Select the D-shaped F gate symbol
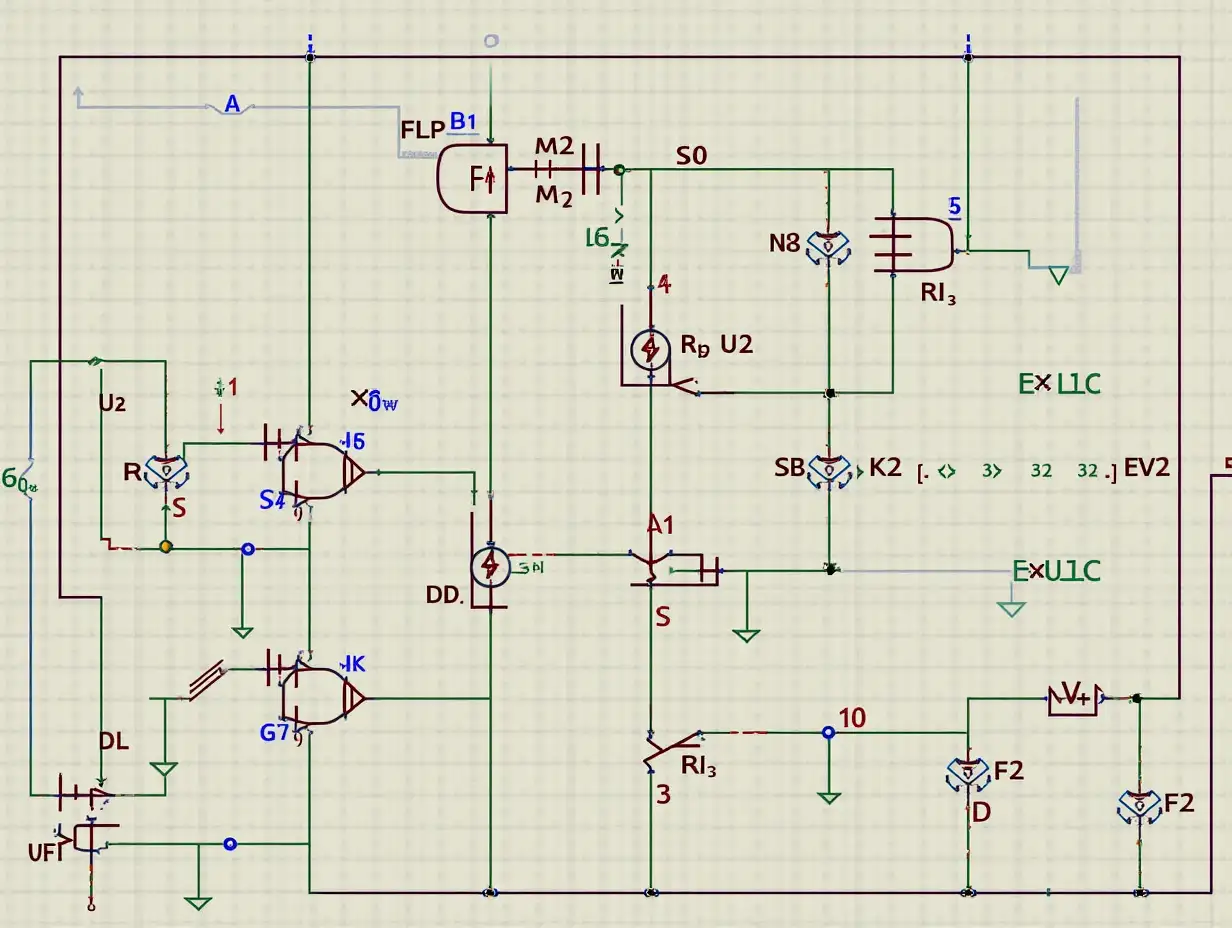This screenshot has height=928, width=1232. [474, 179]
